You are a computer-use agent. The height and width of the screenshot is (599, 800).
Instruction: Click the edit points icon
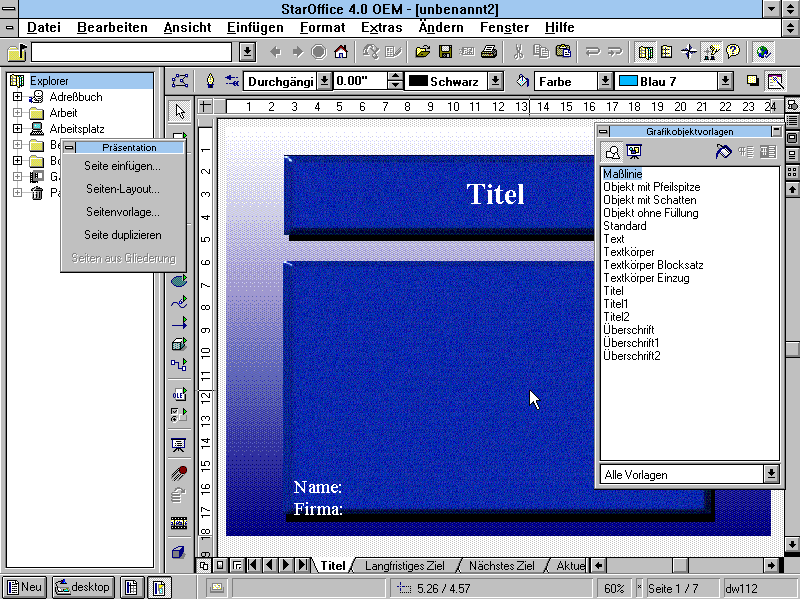tap(180, 81)
